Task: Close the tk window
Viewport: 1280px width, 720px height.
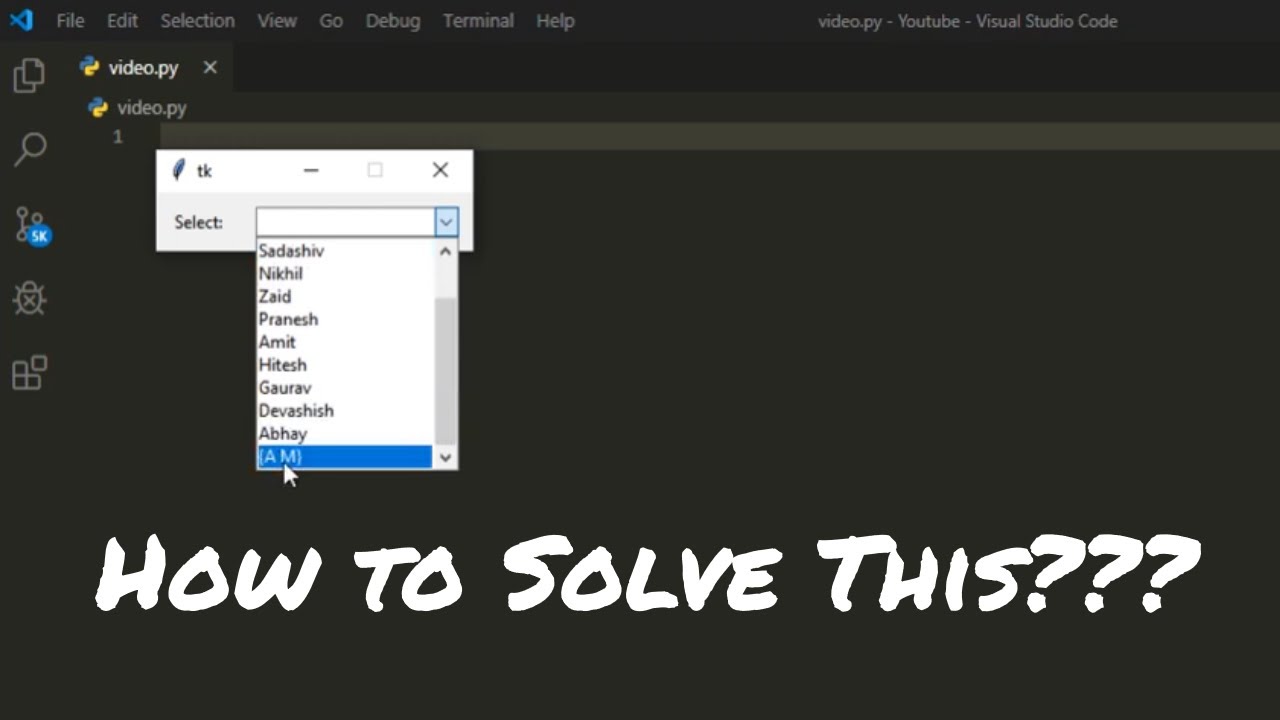Action: [x=440, y=170]
